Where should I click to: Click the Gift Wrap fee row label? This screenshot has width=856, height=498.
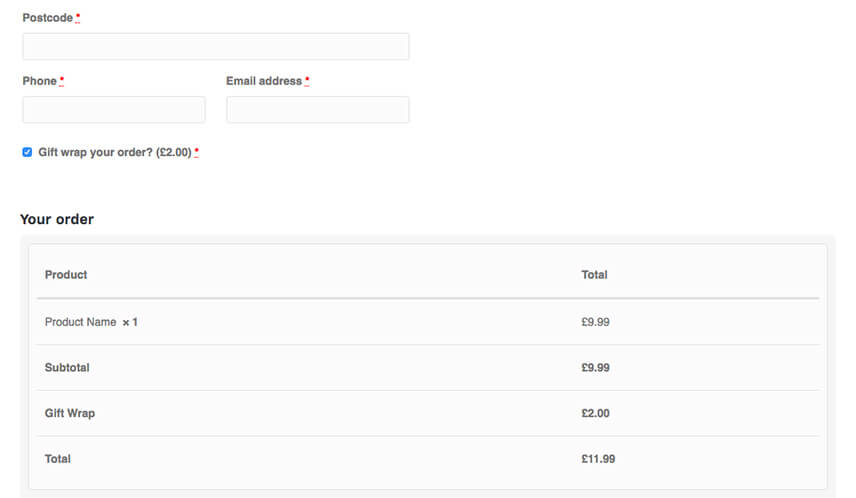point(70,413)
